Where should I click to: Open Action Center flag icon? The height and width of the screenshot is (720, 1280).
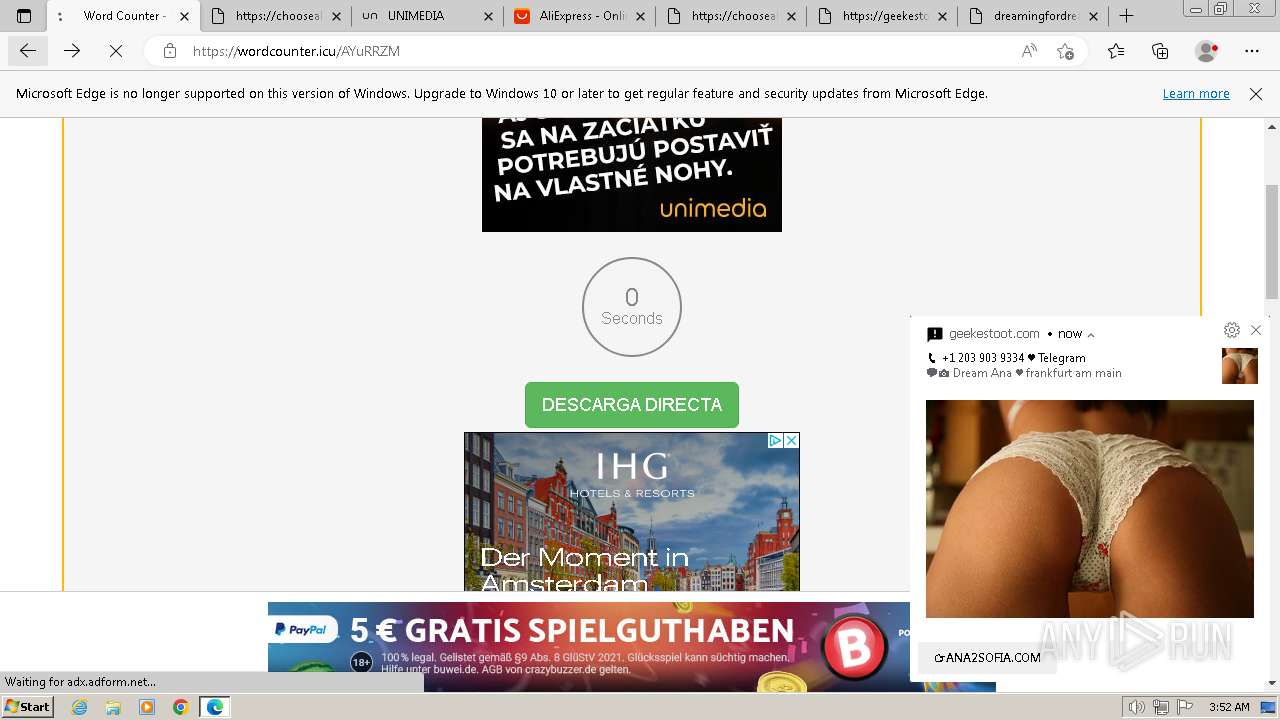(x=1184, y=707)
